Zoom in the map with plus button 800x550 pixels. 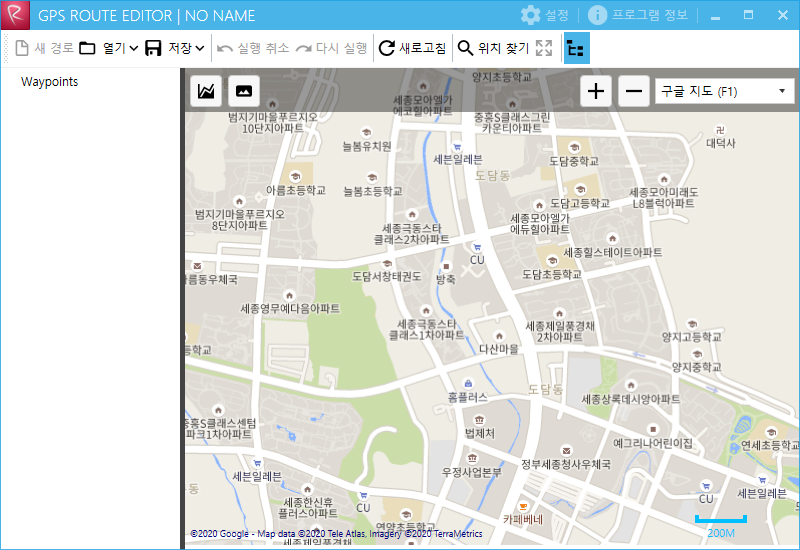[596, 91]
